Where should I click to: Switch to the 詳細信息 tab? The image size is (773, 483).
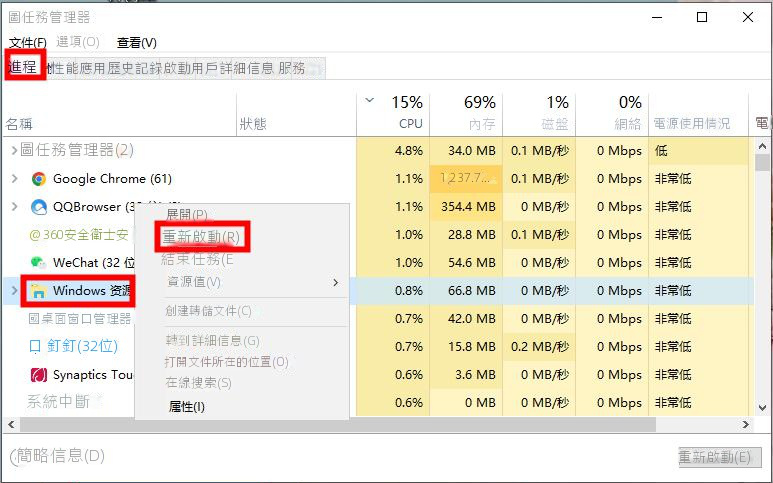pos(247,68)
